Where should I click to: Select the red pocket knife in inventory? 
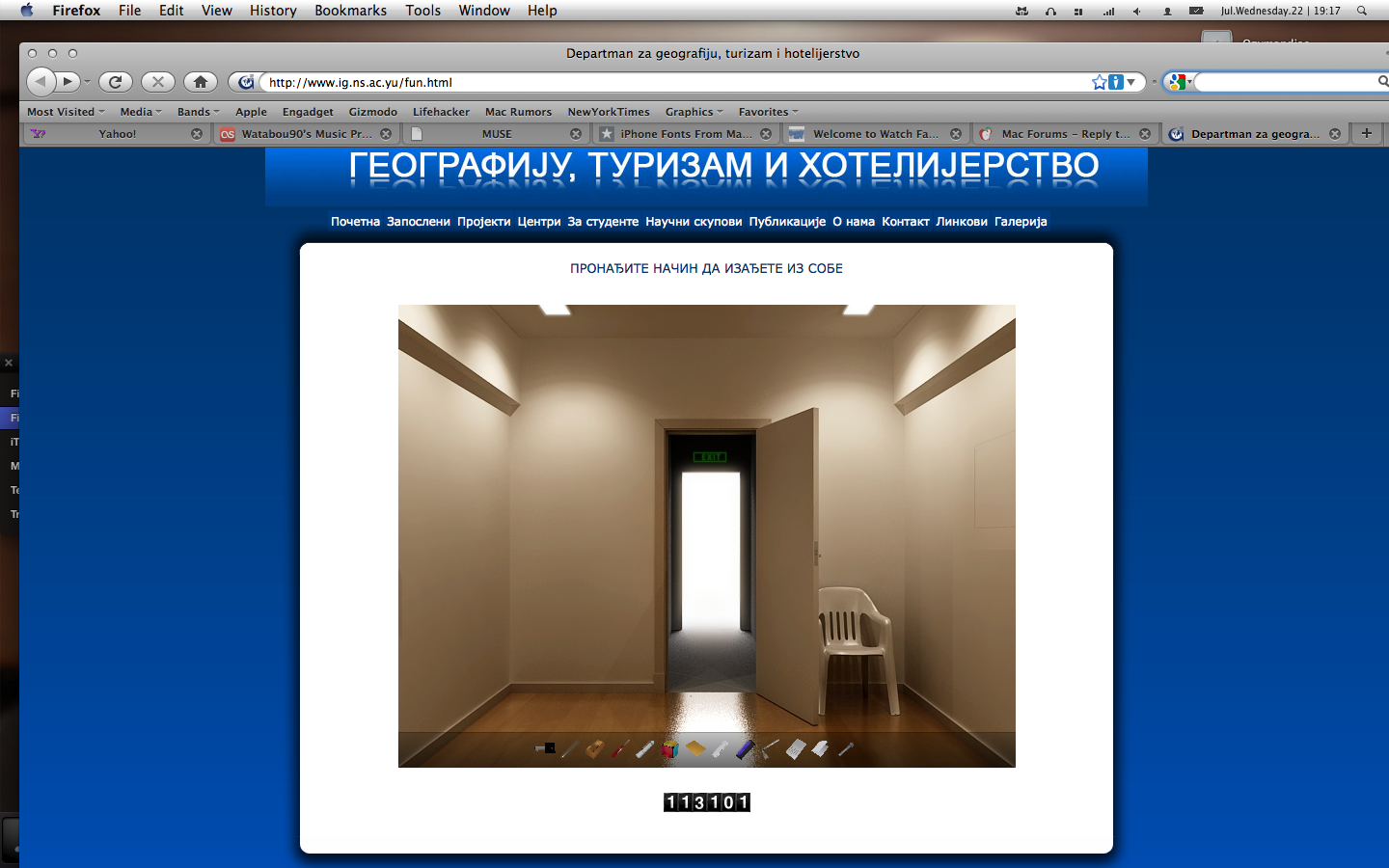pyautogui.click(x=619, y=748)
